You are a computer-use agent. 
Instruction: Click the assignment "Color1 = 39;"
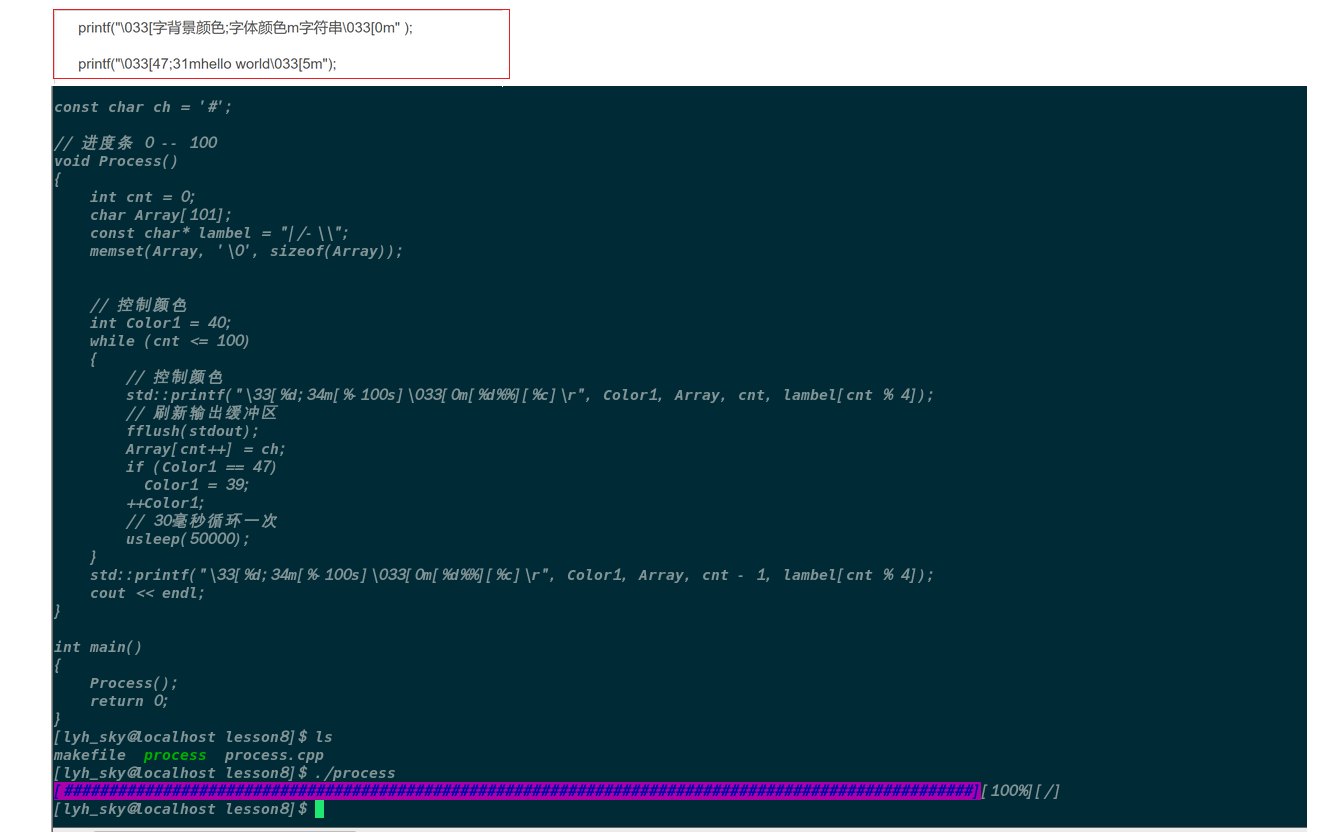(x=197, y=485)
